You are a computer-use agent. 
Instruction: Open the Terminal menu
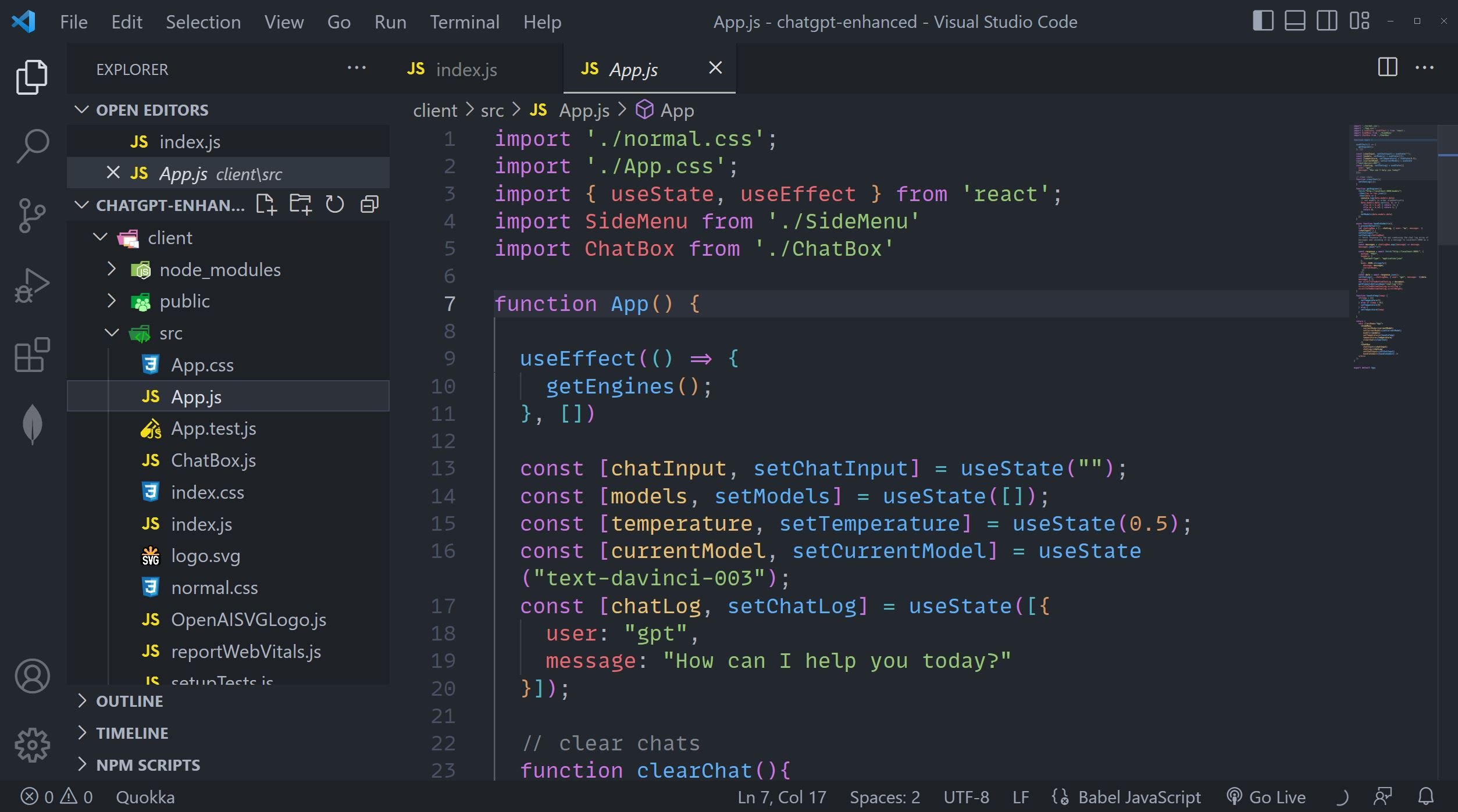pyautogui.click(x=464, y=22)
